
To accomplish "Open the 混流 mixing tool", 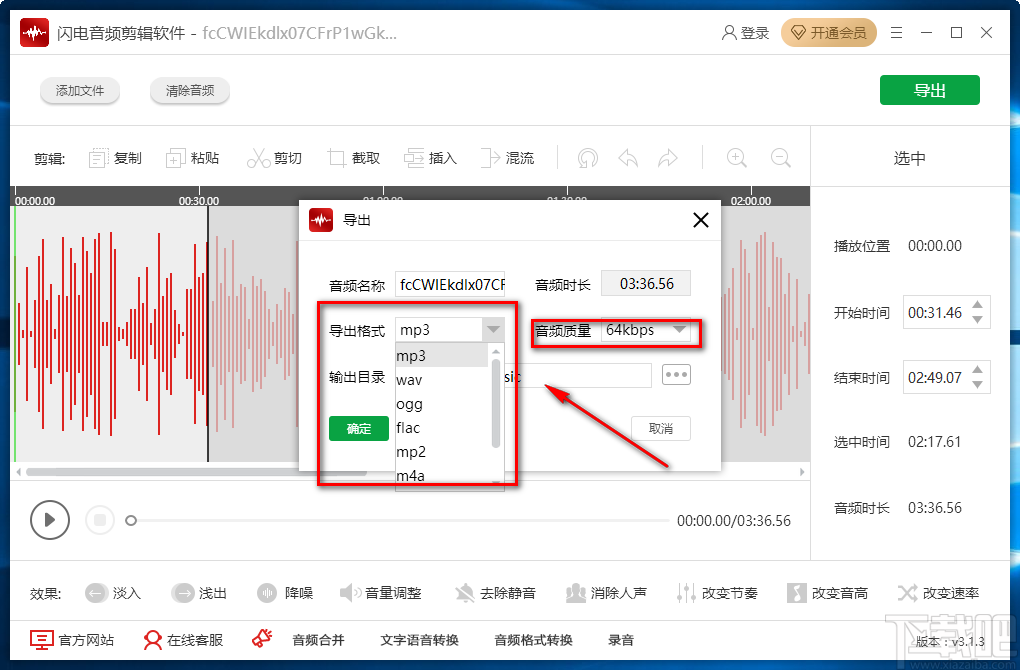I will pos(508,157).
